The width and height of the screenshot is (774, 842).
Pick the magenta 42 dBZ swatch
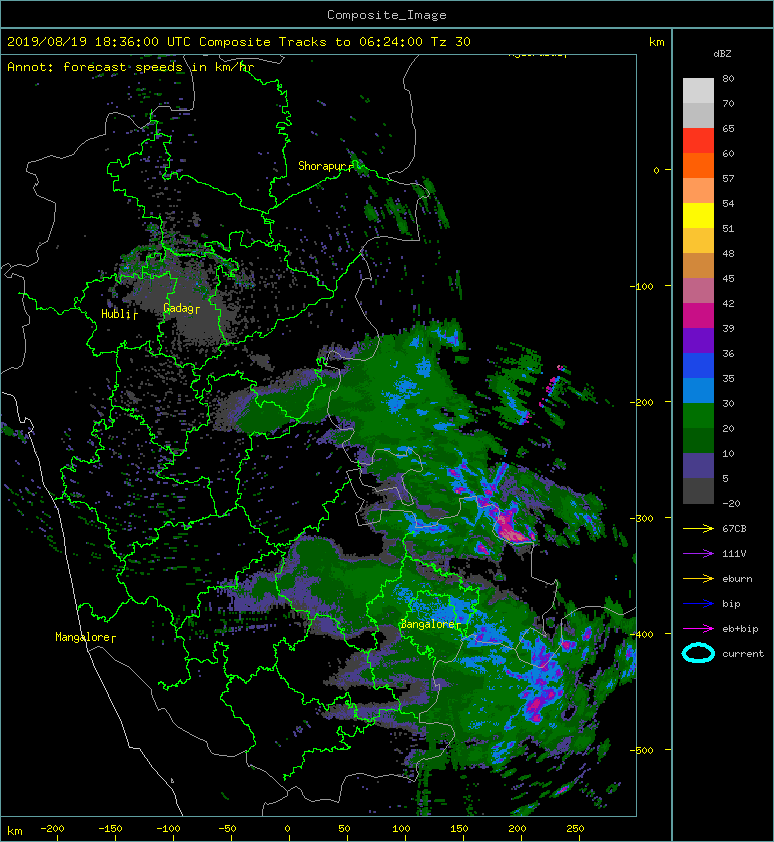click(x=698, y=315)
